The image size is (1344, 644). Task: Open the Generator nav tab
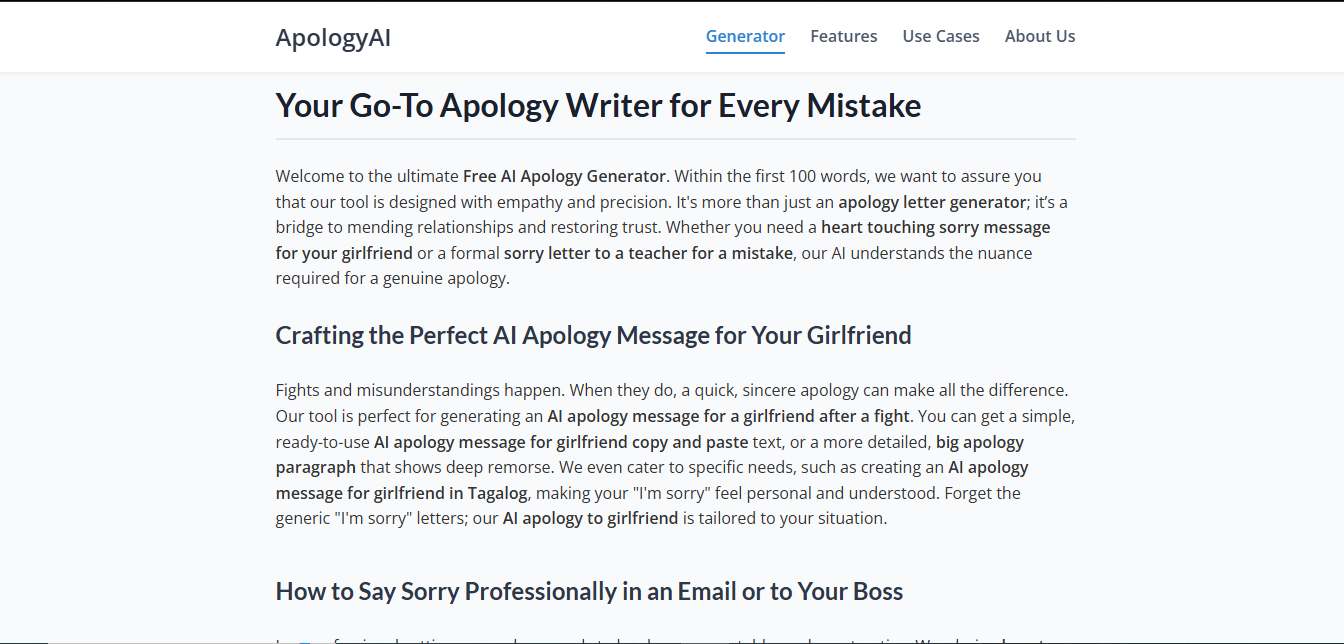coord(745,36)
